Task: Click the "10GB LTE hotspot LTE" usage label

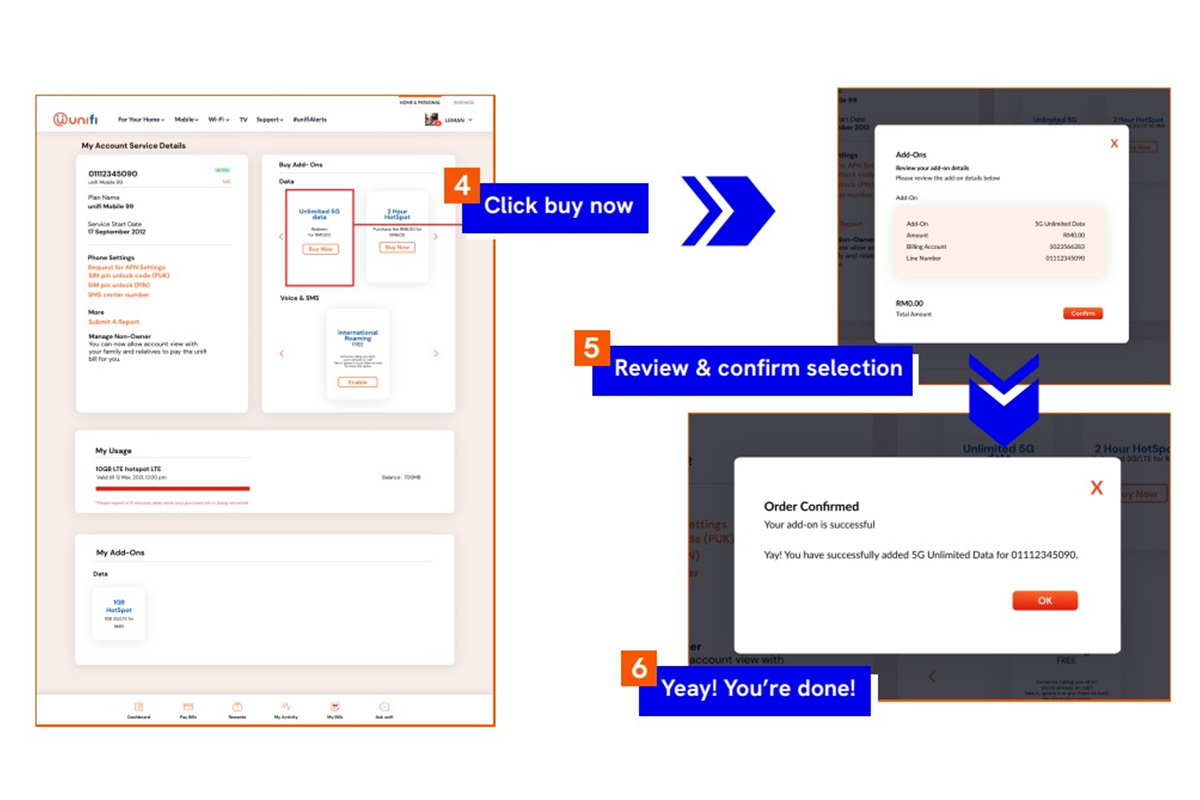Action: 128,468
